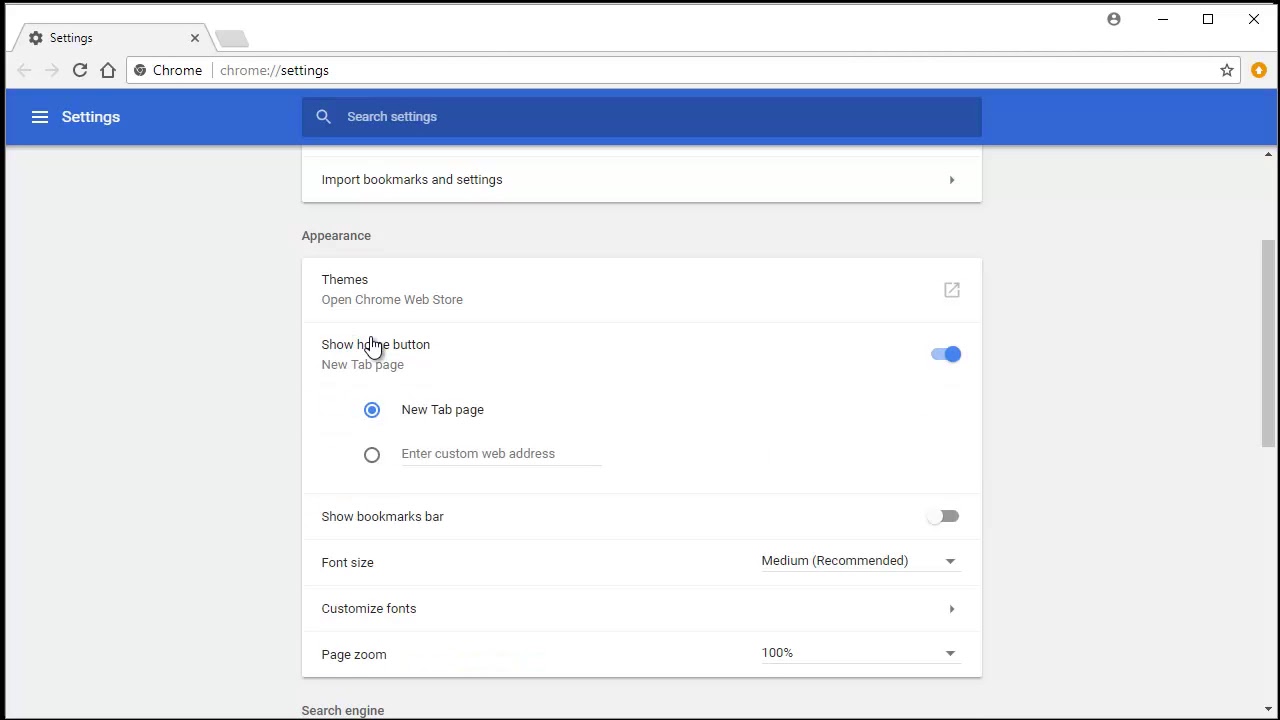Click the forward navigation arrow
The height and width of the screenshot is (720, 1280).
click(x=52, y=70)
